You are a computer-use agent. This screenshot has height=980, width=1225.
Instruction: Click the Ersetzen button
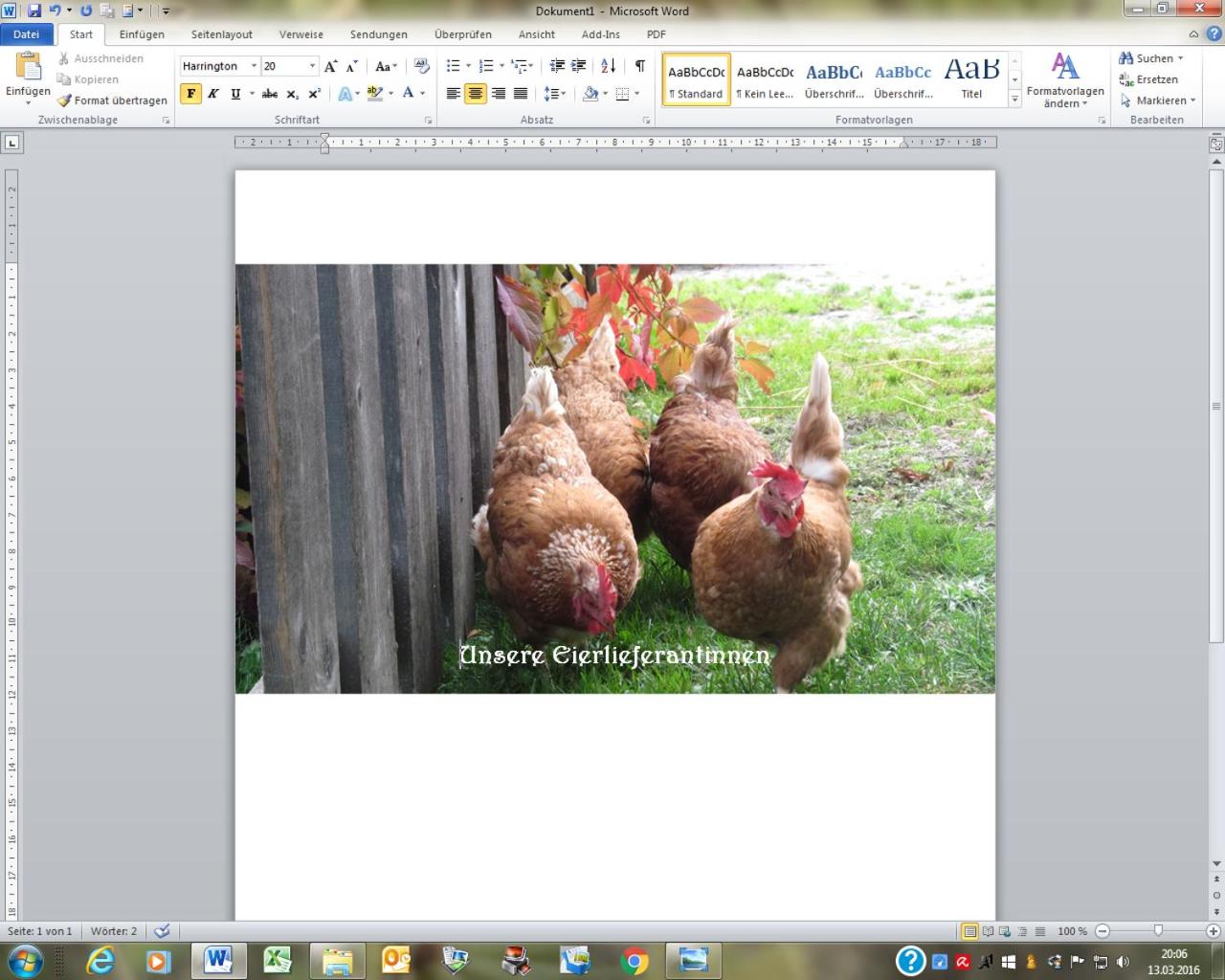tap(1148, 79)
